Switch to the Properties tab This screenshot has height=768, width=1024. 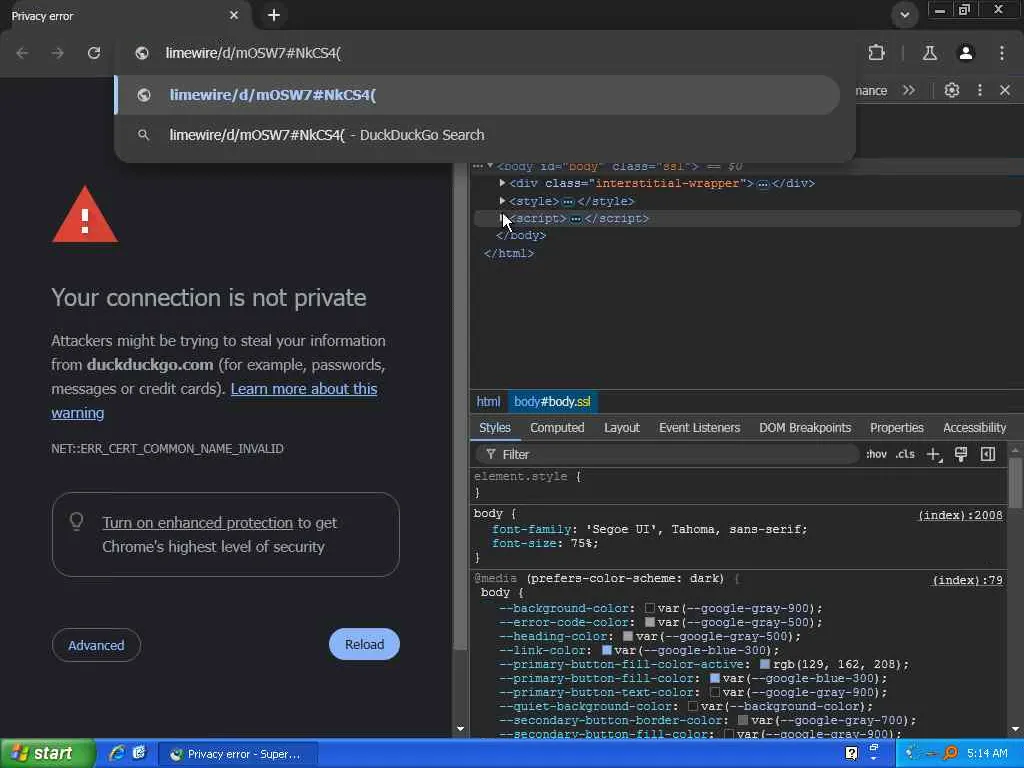point(897,428)
